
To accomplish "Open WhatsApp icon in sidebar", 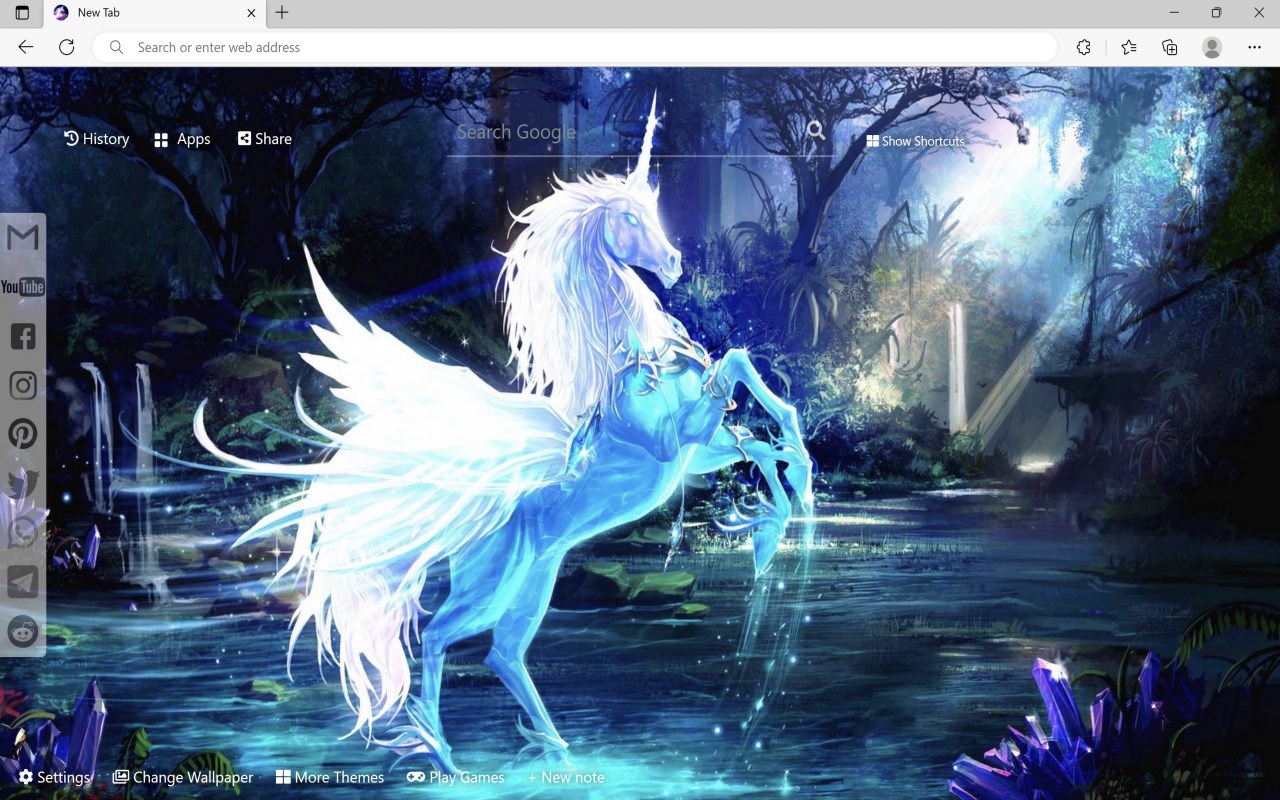I will 23,532.
